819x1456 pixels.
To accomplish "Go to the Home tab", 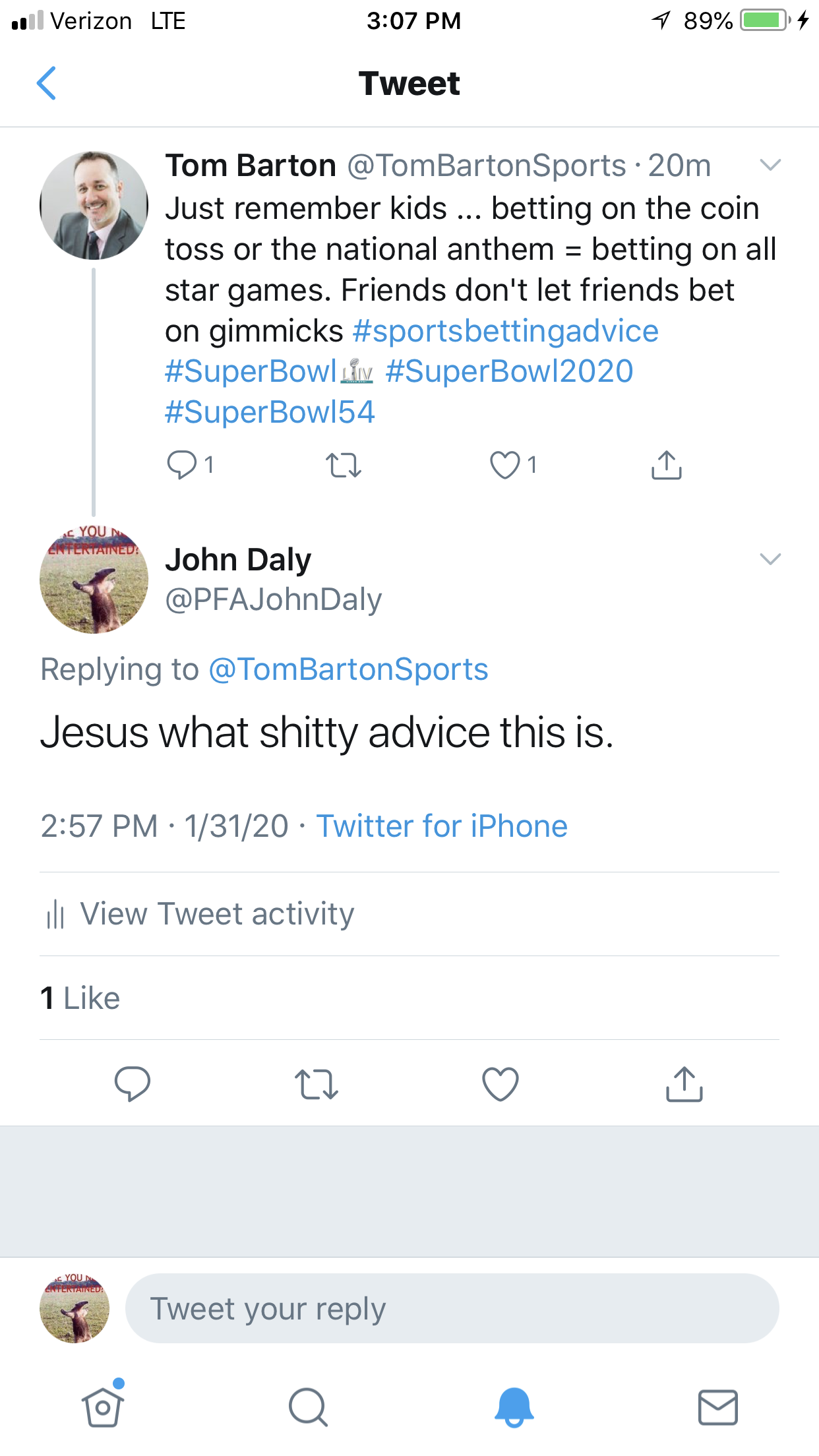I will 103,1407.
